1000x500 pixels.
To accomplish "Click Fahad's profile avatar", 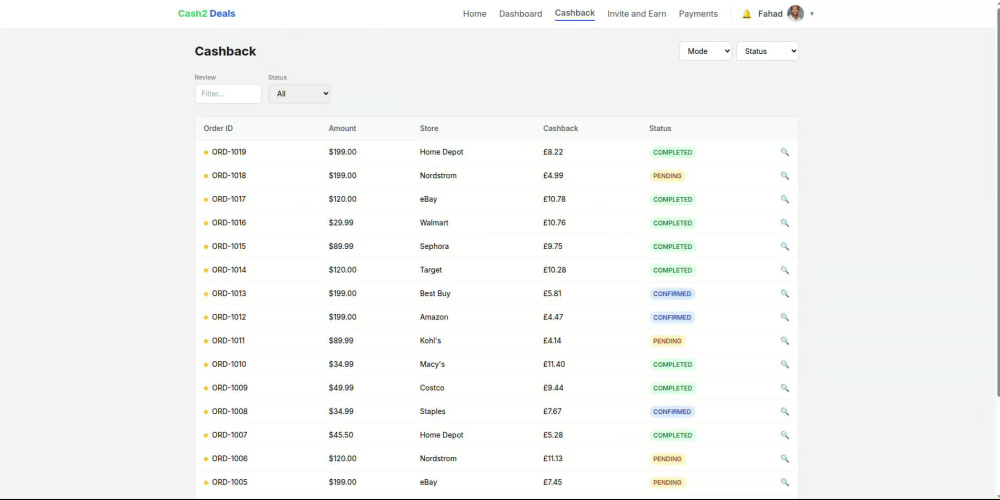I will (x=795, y=13).
